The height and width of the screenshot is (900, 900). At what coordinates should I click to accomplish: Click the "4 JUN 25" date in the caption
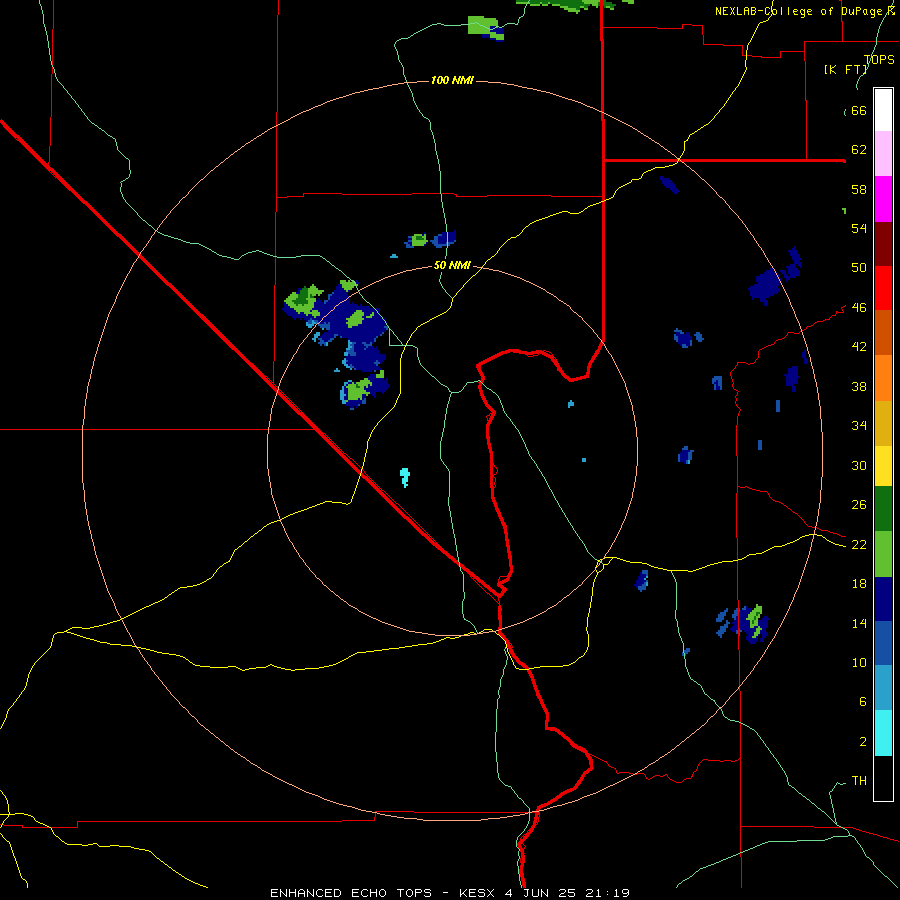point(542,893)
